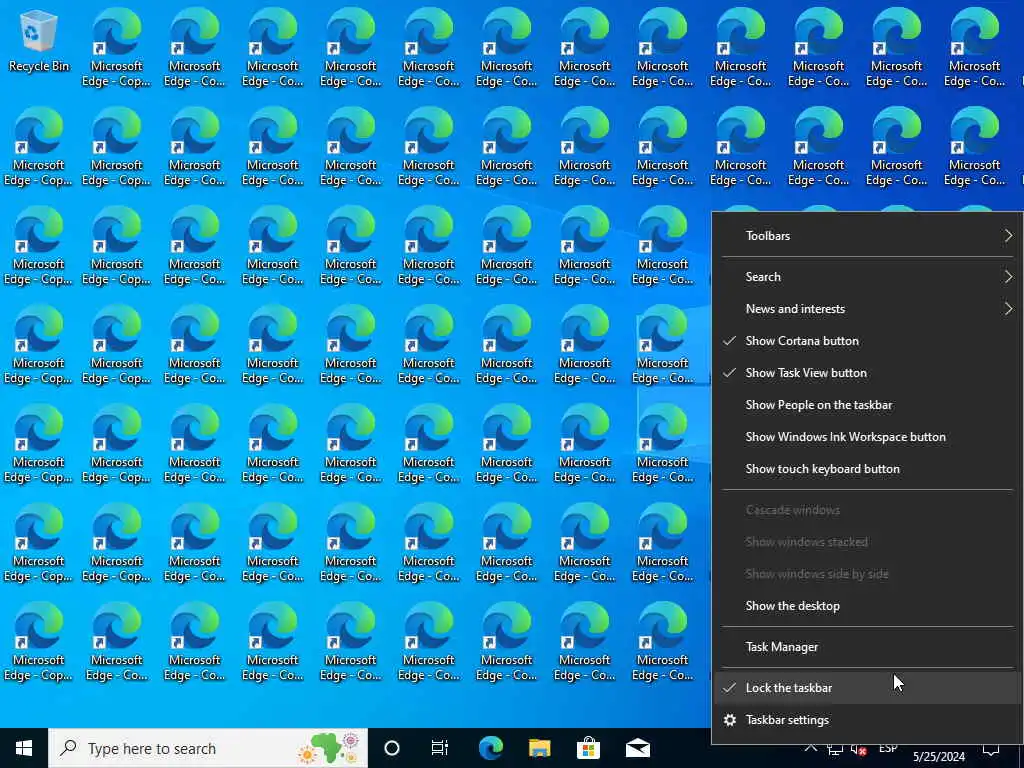
Task: Open File Explorer from the taskbar
Action: [x=539, y=748]
